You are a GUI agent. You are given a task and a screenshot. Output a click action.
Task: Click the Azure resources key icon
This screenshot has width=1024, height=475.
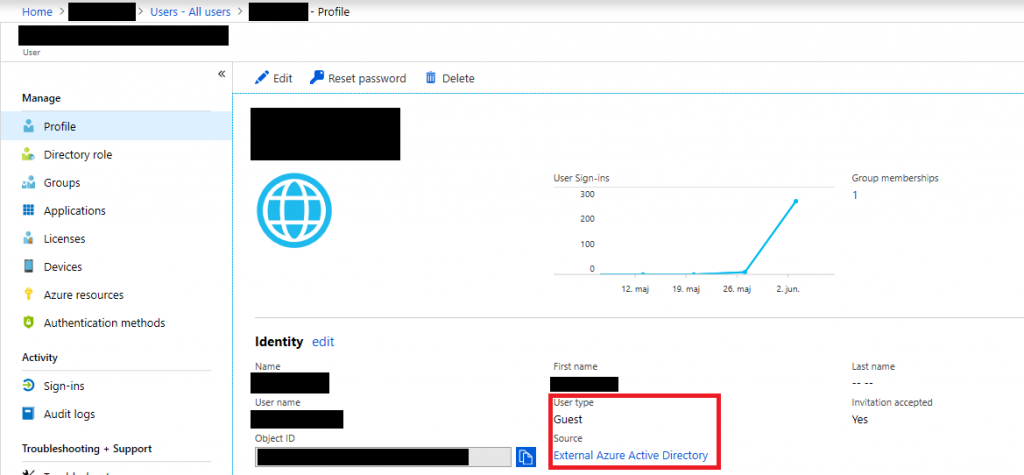28,295
